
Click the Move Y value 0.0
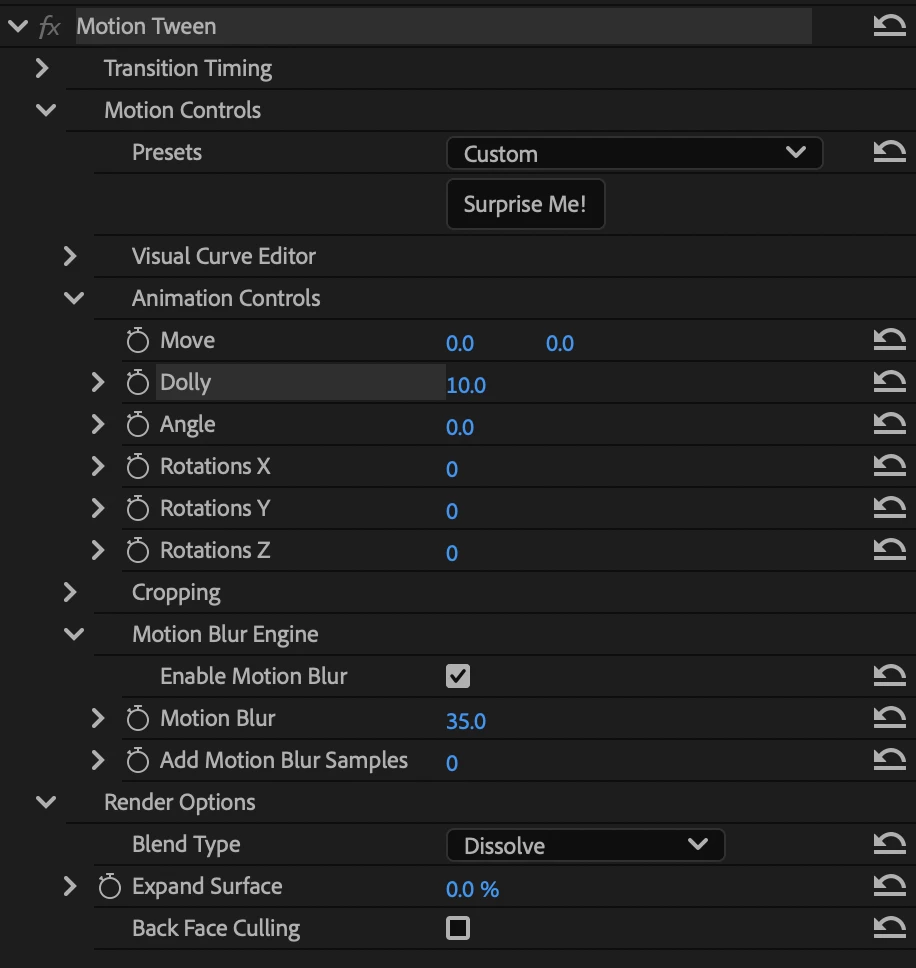coord(560,343)
